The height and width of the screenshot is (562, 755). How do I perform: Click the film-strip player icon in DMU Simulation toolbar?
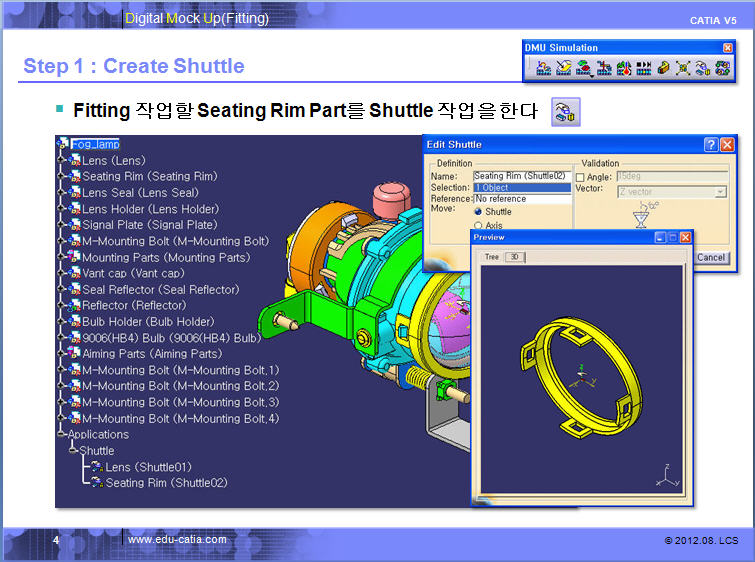(x=644, y=69)
